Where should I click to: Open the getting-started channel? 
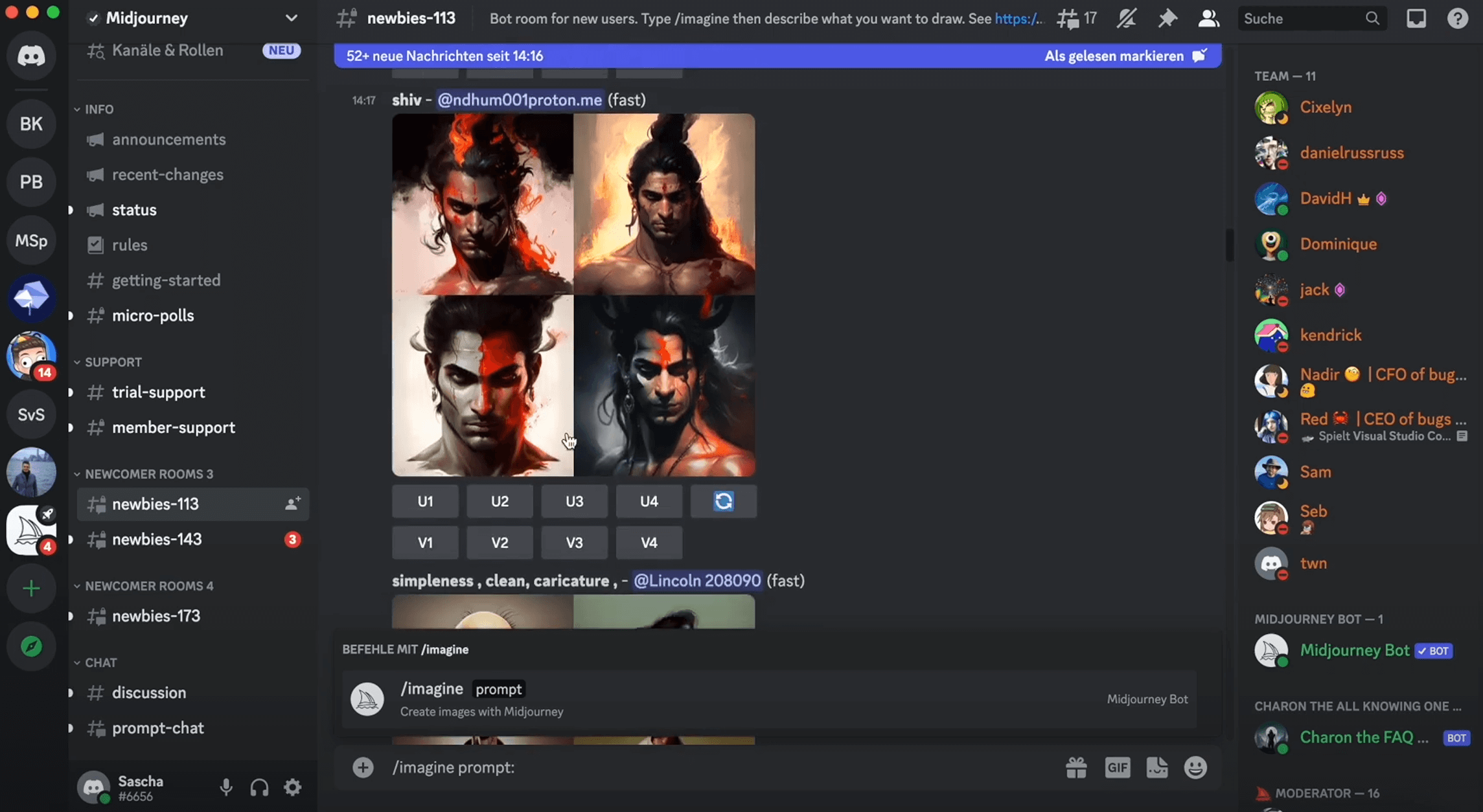coord(193,280)
